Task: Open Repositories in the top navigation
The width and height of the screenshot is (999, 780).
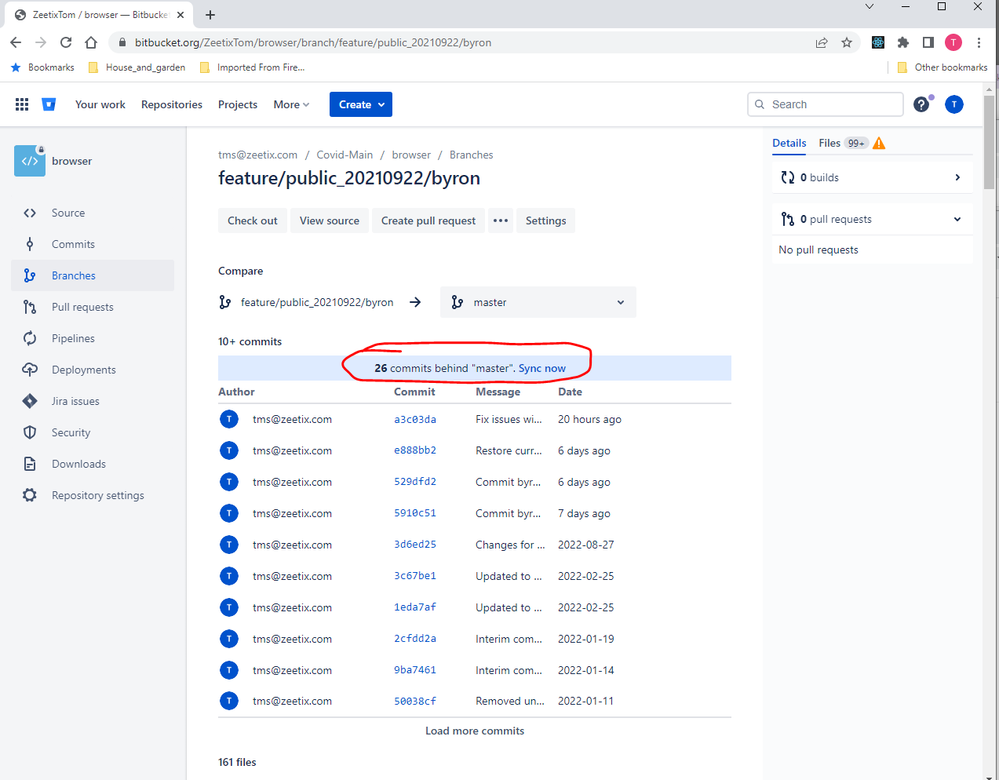Action: point(171,105)
